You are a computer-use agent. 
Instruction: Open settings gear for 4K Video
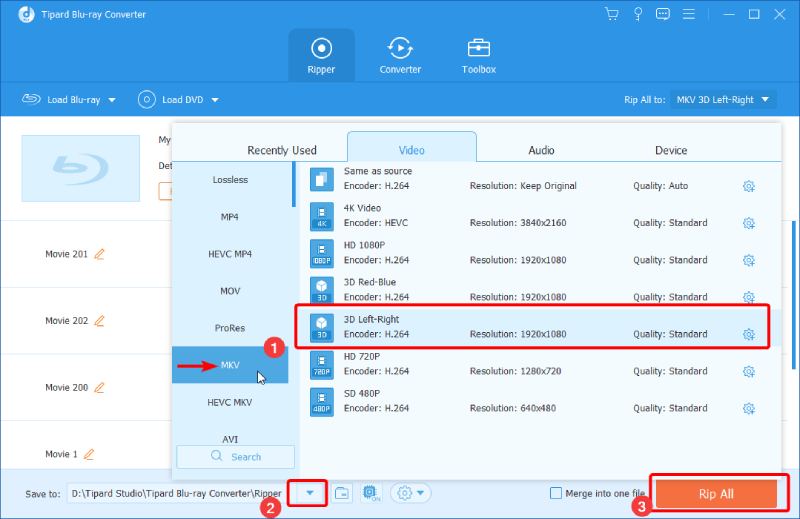748,223
